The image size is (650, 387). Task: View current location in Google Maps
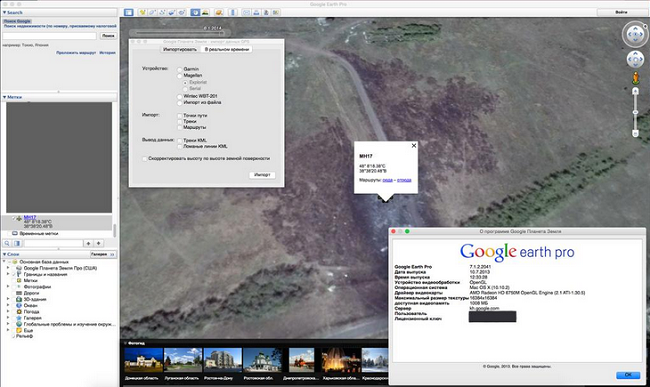[x=276, y=12]
